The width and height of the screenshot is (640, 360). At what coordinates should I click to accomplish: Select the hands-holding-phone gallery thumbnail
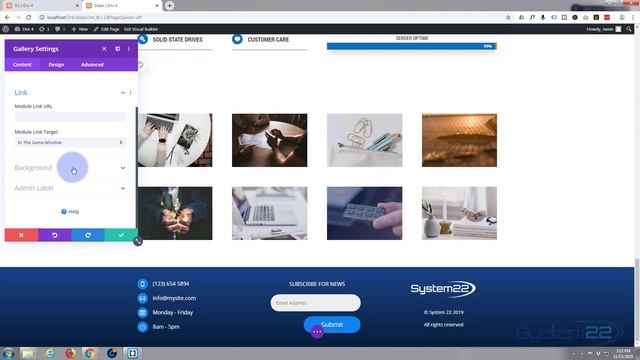click(269, 140)
